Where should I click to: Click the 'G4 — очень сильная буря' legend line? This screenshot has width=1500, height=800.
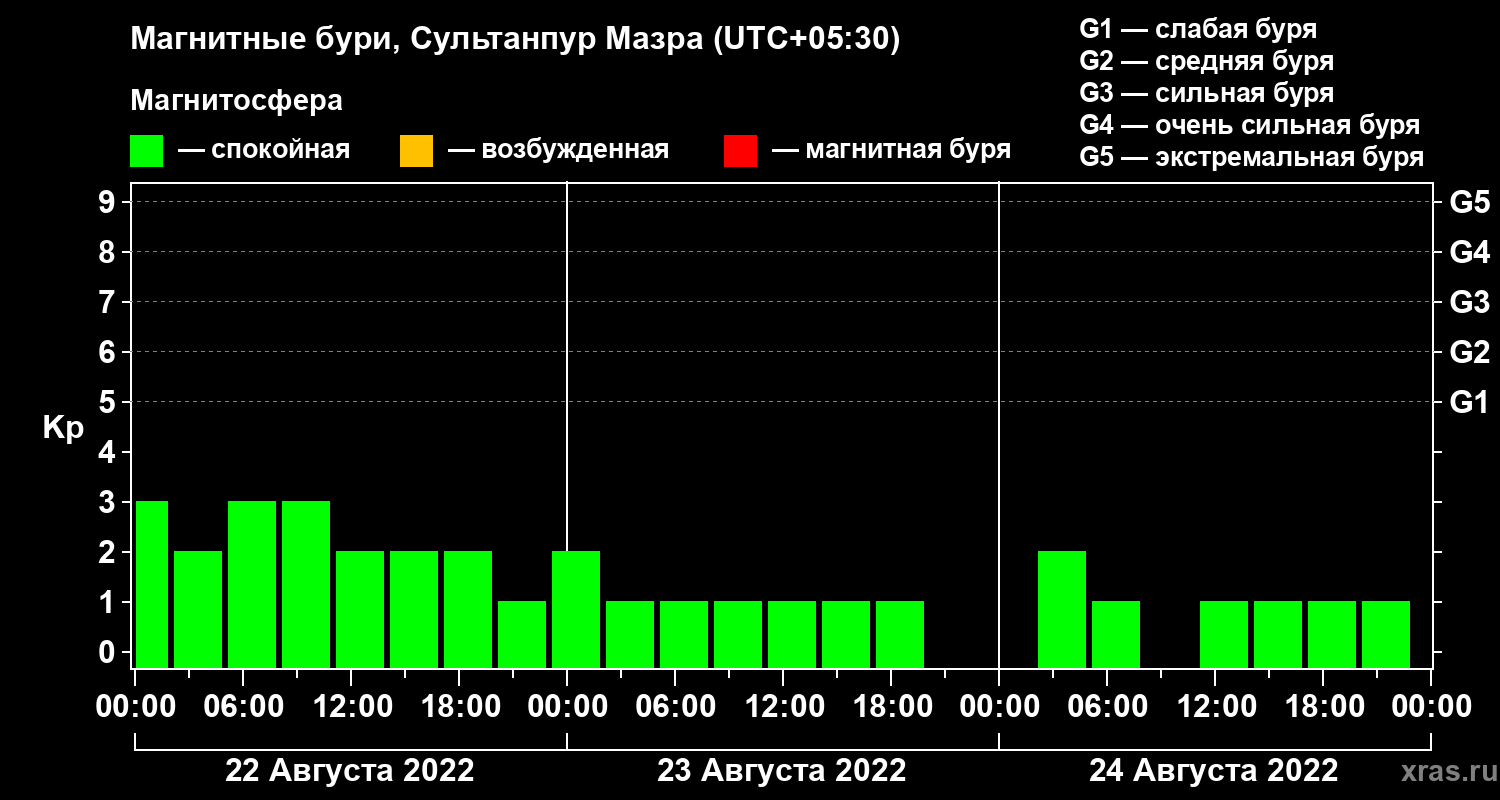point(1250,125)
